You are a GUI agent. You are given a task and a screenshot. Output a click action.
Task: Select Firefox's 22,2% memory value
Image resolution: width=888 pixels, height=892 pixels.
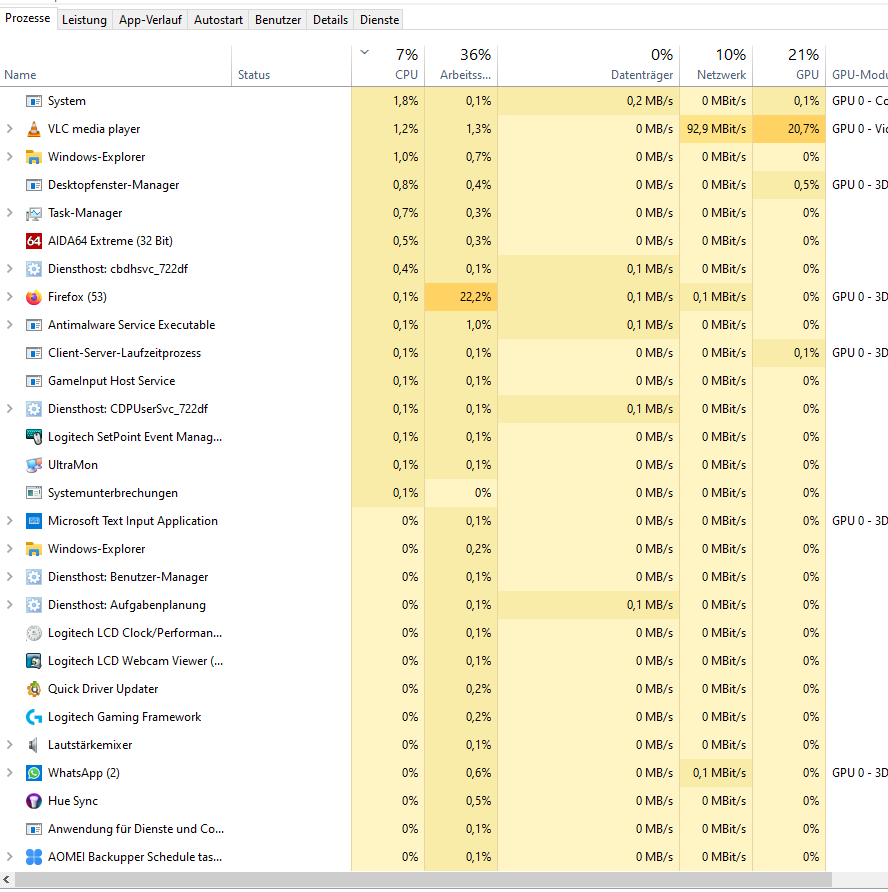pyautogui.click(x=461, y=297)
